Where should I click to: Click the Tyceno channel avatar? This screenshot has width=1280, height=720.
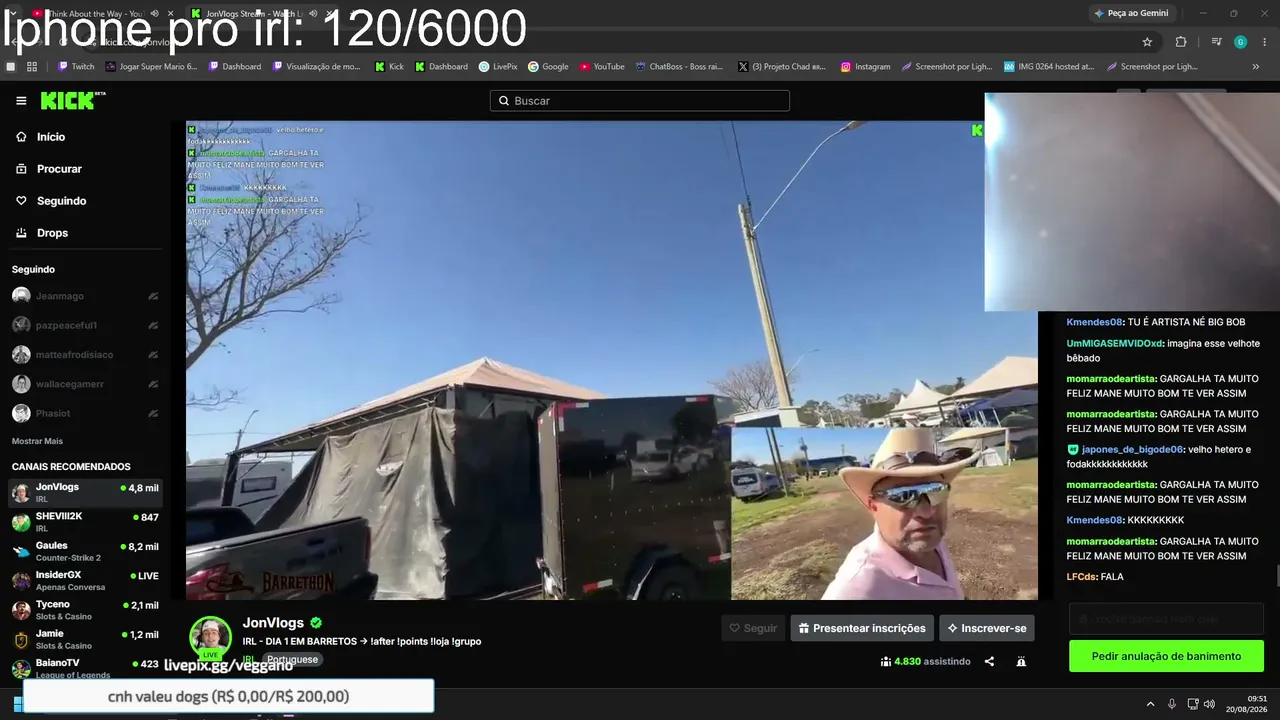pos(21,610)
